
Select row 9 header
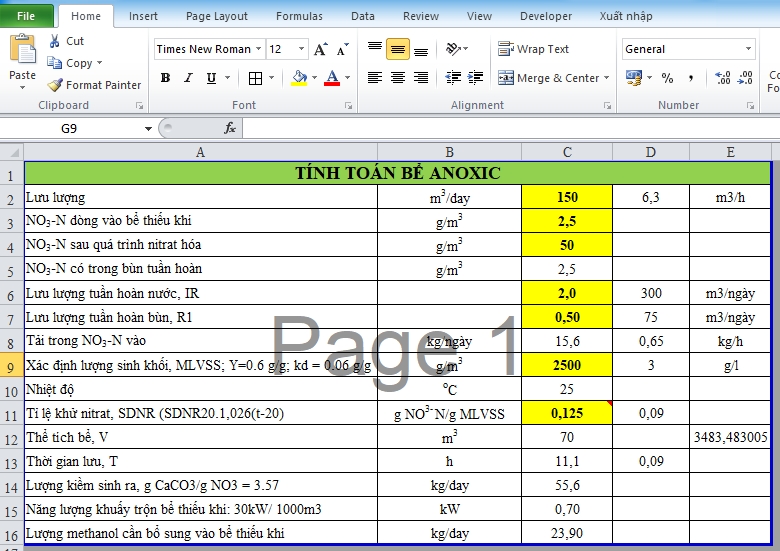click(11, 367)
